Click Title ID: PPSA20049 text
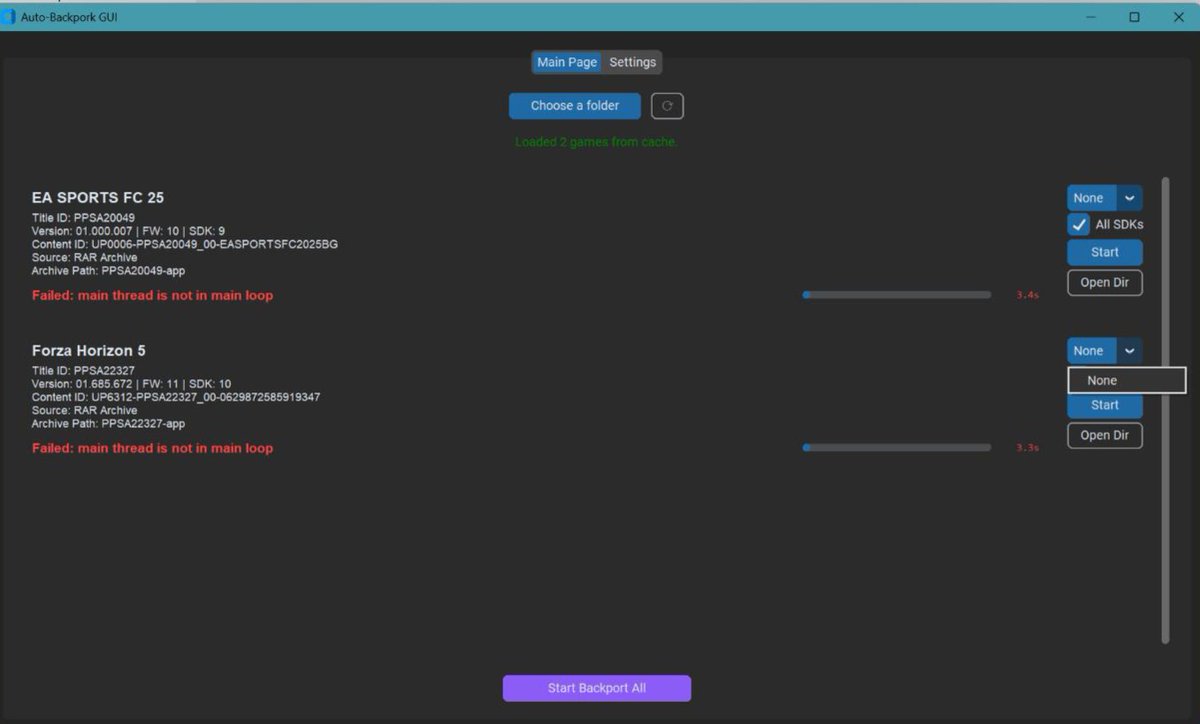This screenshot has height=724, width=1200. tap(83, 218)
